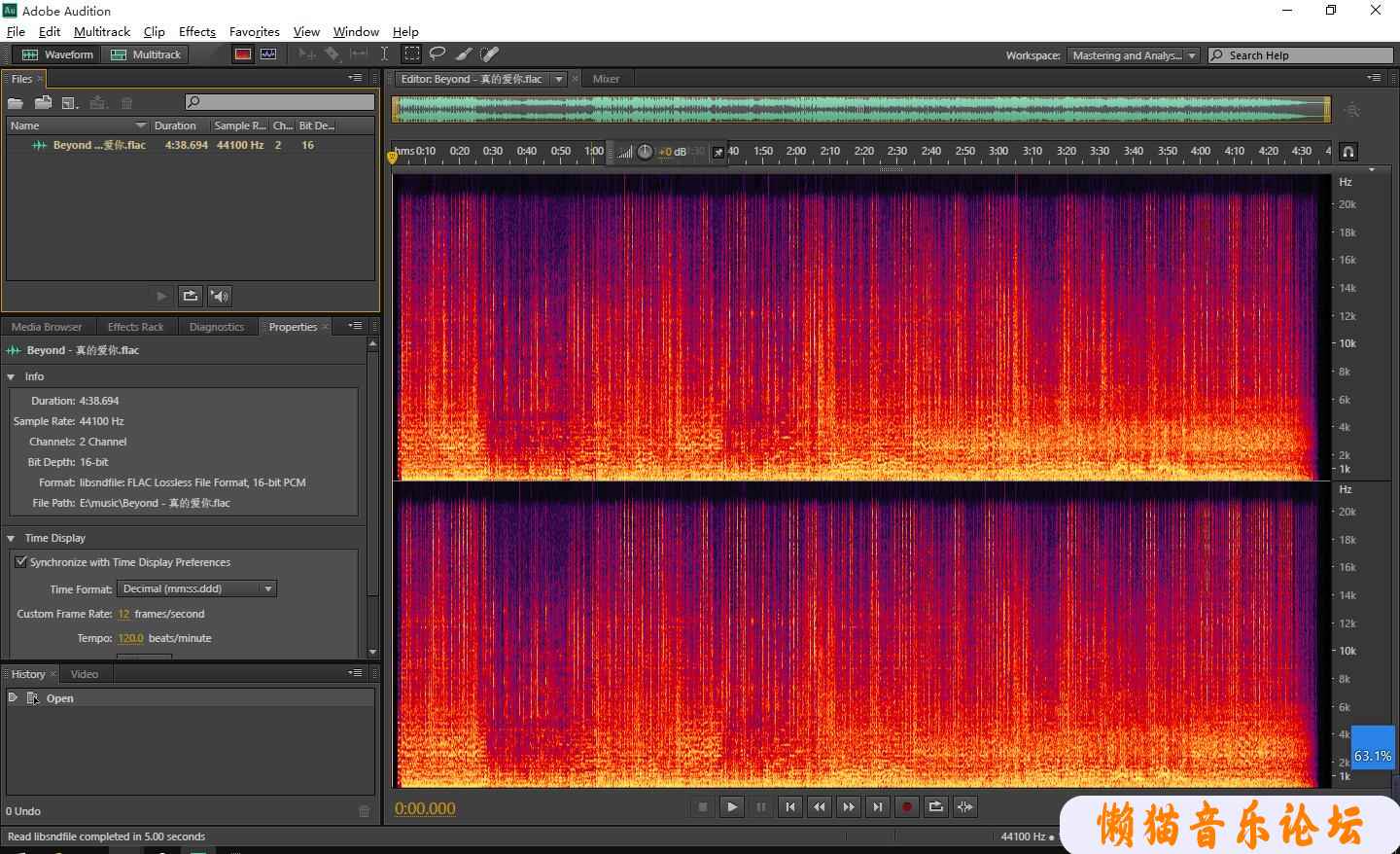Click Move Playhead to Next button
Viewport: 1400px width, 854px height.
point(878,806)
